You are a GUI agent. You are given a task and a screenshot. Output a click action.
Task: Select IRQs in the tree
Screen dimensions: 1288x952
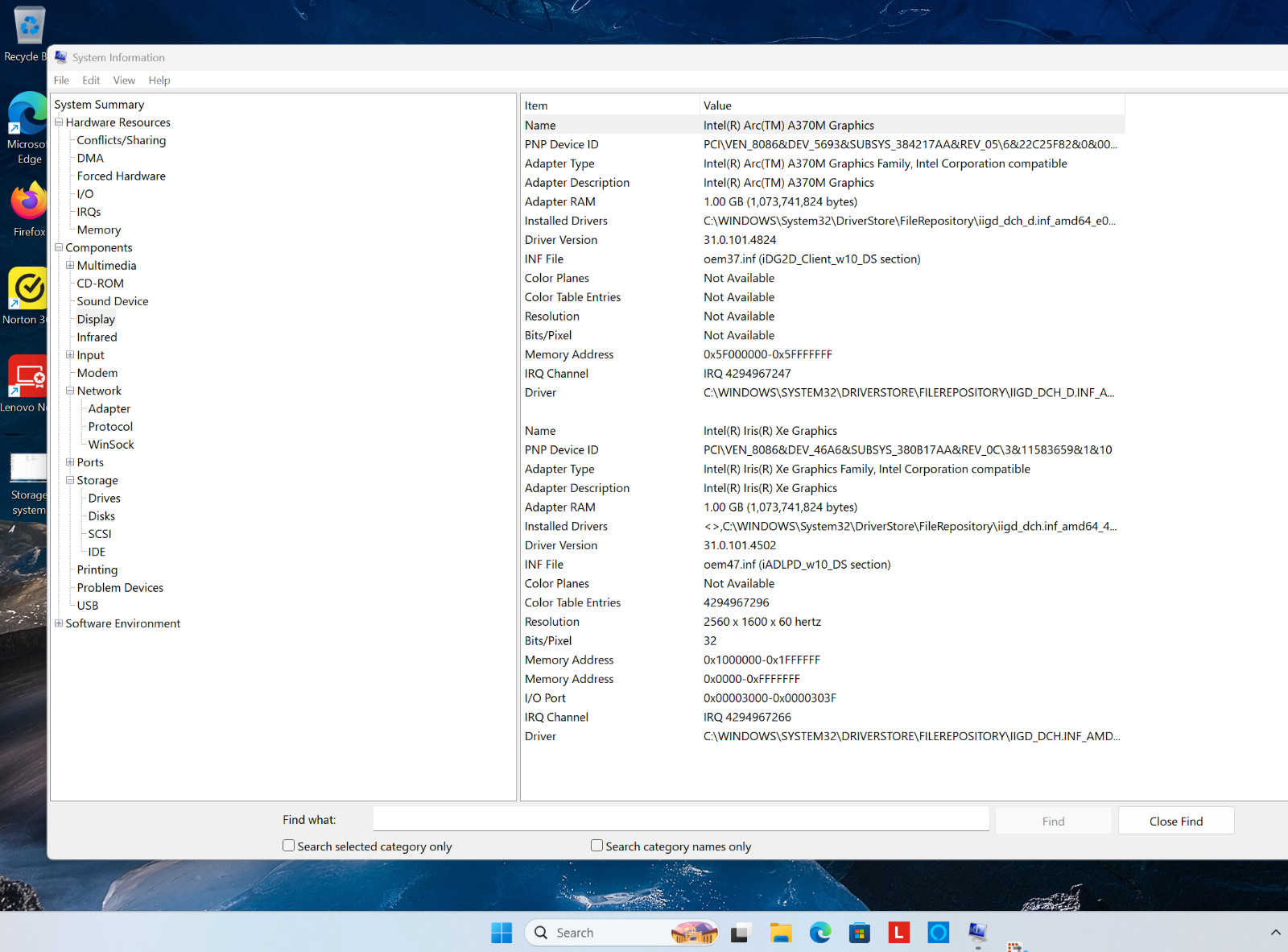tap(89, 212)
